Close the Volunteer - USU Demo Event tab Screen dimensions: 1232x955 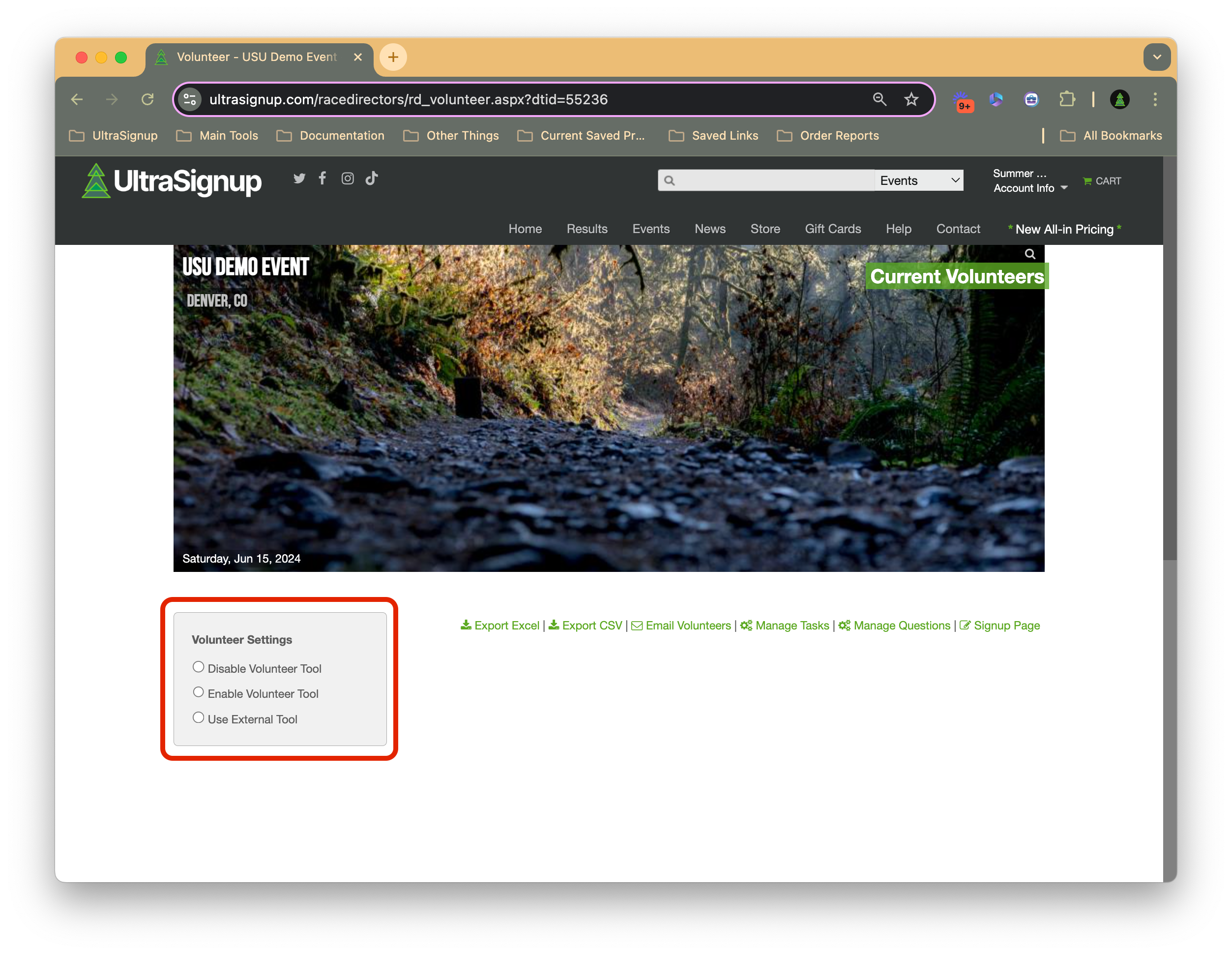click(357, 57)
